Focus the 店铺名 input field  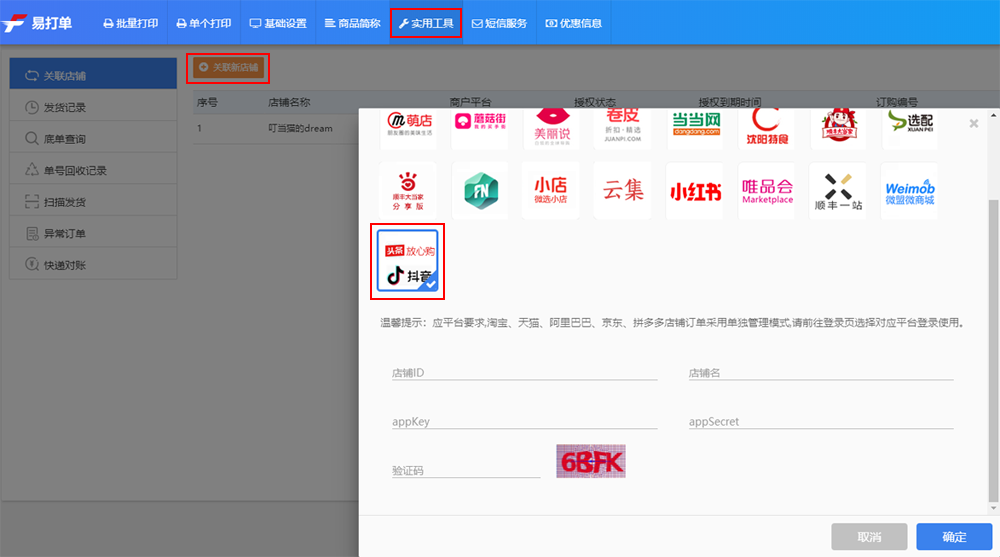pyautogui.click(x=821, y=373)
